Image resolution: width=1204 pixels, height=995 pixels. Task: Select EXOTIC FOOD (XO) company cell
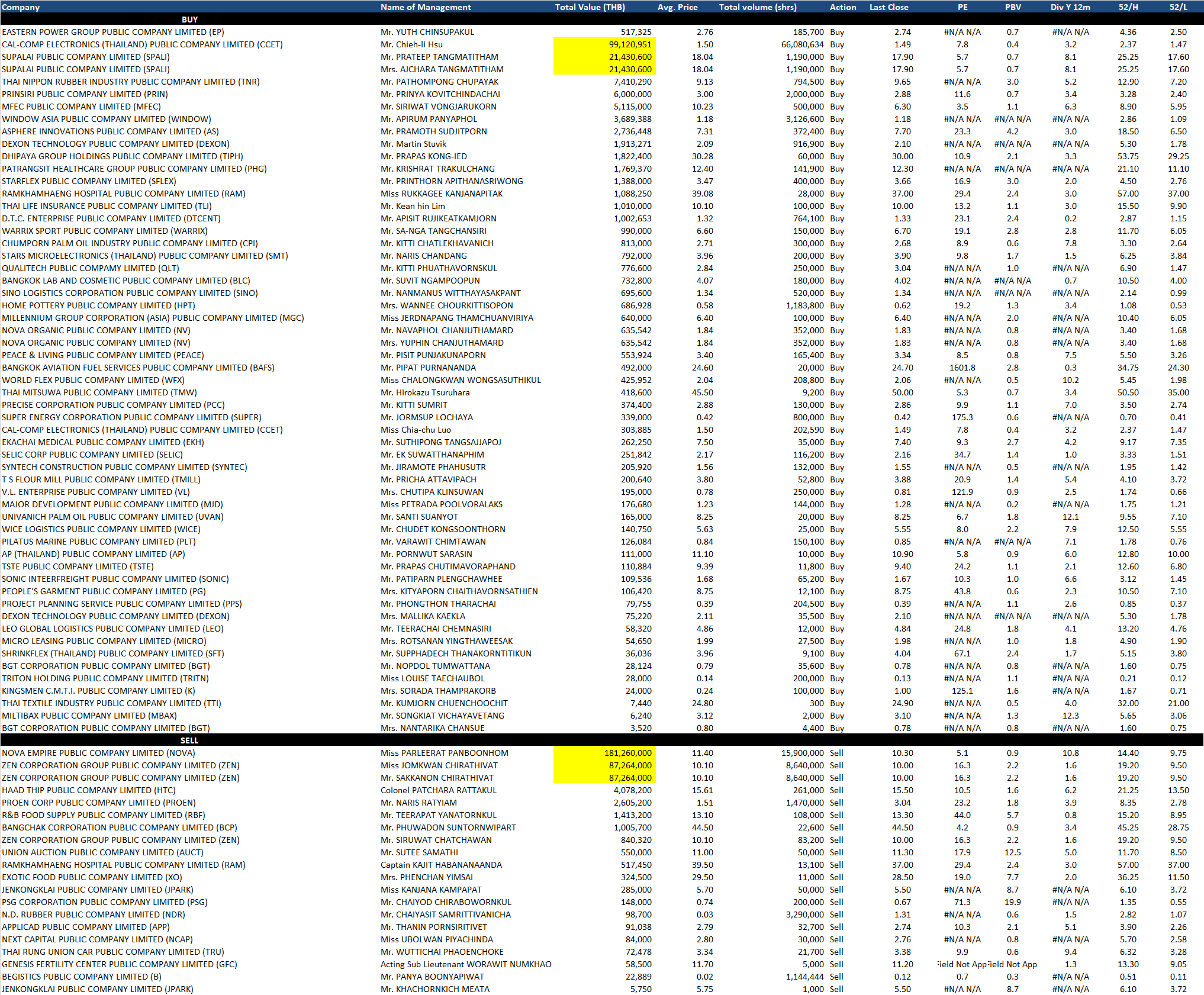click(x=92, y=877)
